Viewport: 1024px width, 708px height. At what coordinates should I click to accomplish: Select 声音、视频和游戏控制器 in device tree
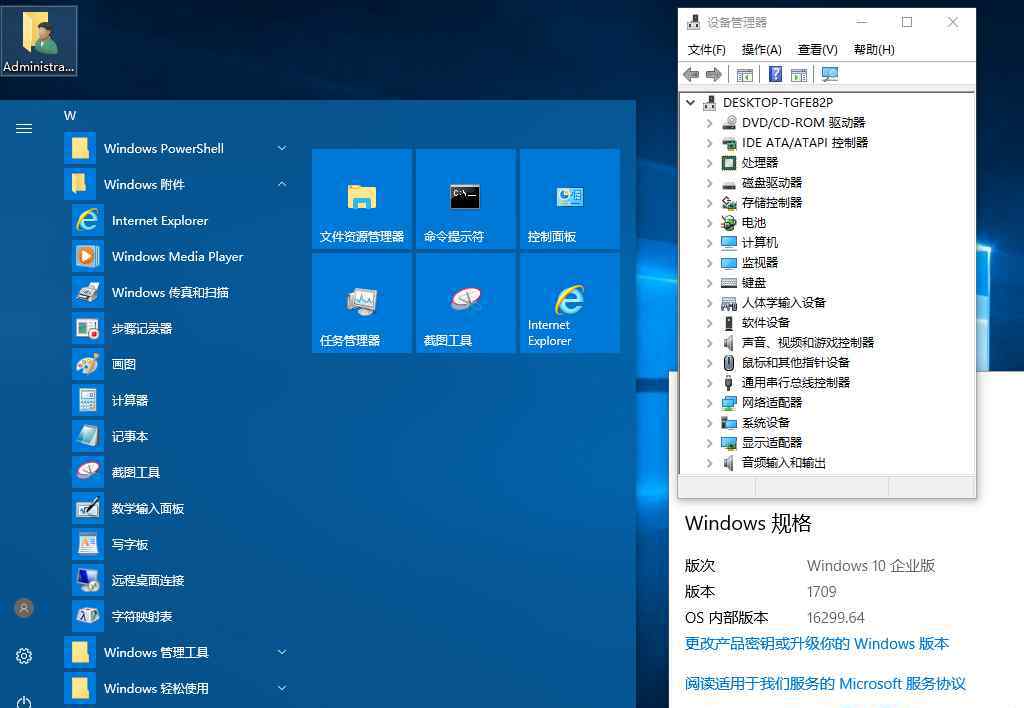pyautogui.click(x=808, y=342)
